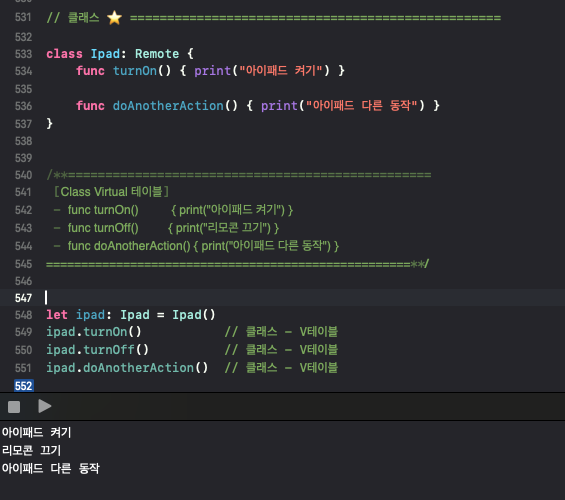Click the V테이블 comment on line 551
Image resolution: width=565 pixels, height=500 pixels.
click(x=281, y=368)
